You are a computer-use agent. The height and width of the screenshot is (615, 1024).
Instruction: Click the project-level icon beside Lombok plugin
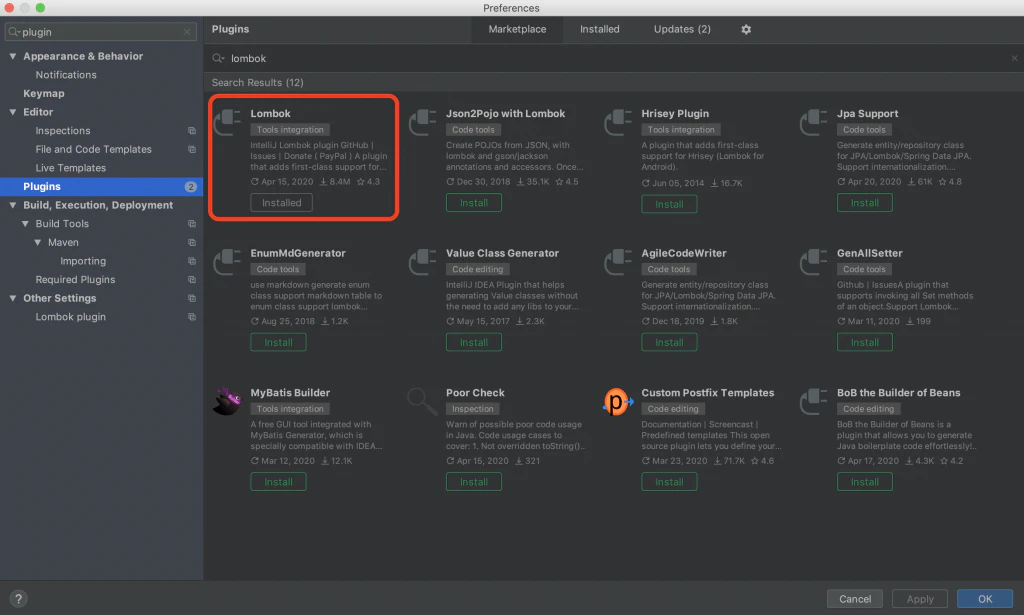[x=192, y=317]
